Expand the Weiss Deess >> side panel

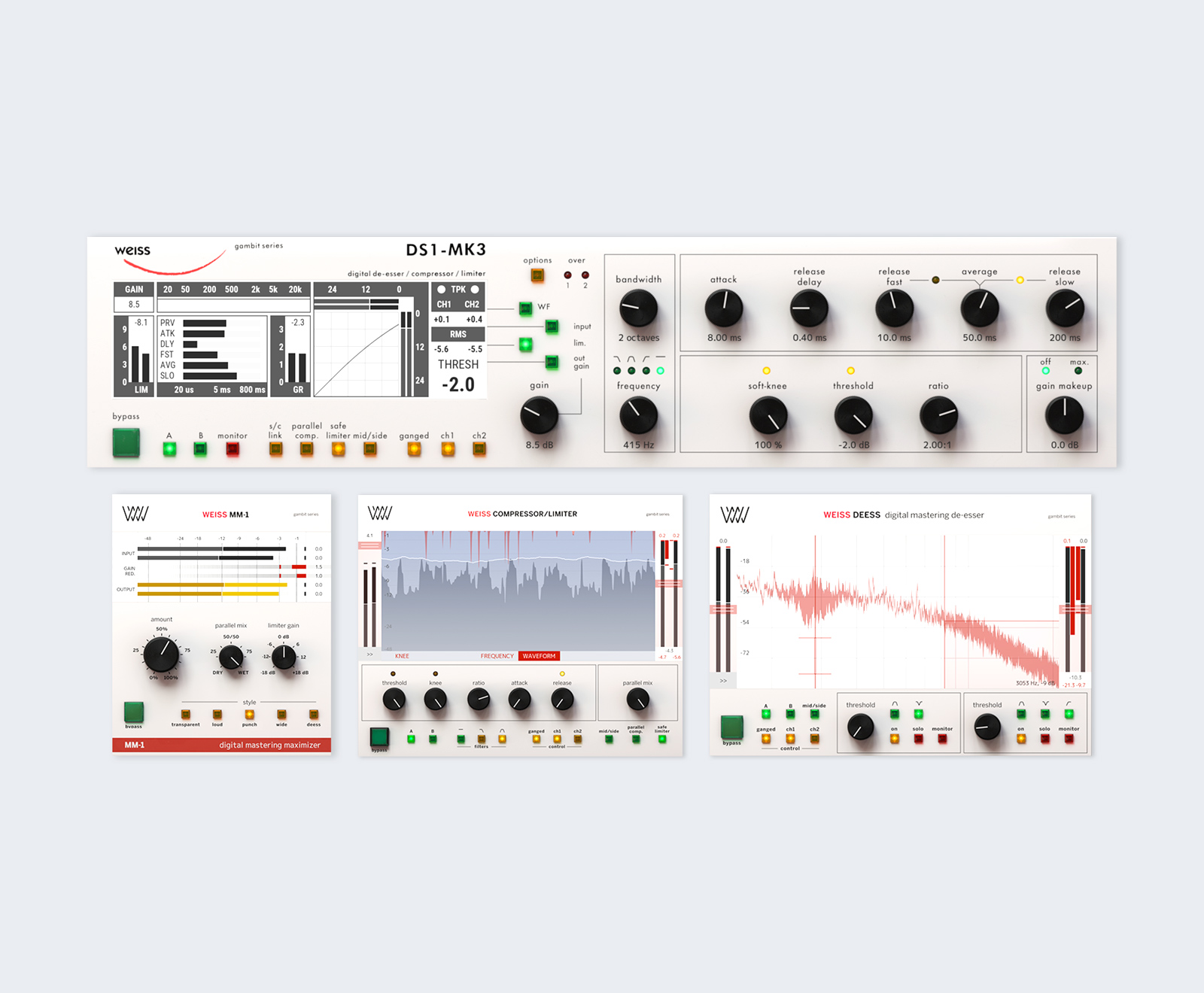click(723, 681)
